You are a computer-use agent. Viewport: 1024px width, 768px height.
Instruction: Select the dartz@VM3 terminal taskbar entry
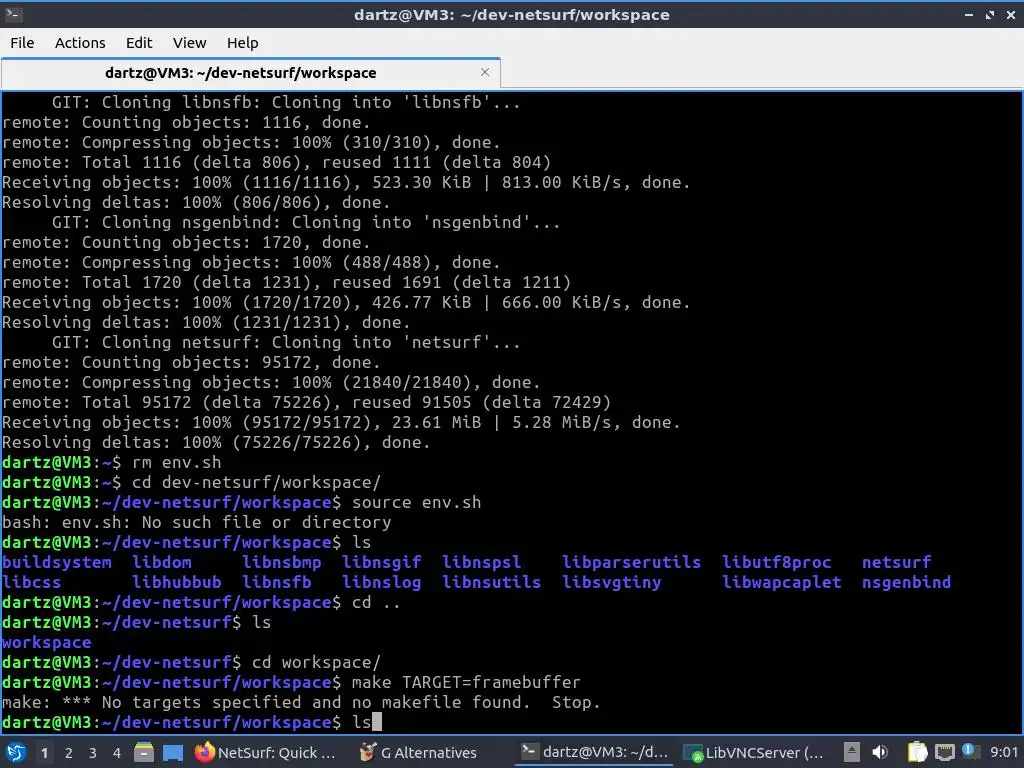click(595, 752)
